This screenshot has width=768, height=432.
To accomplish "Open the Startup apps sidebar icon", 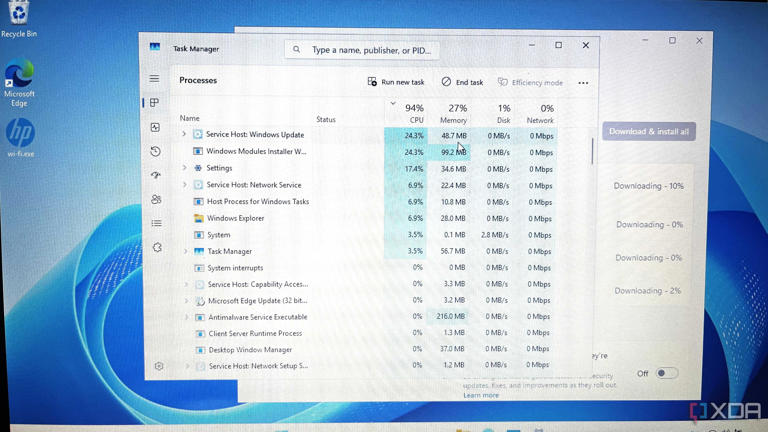I will click(156, 175).
